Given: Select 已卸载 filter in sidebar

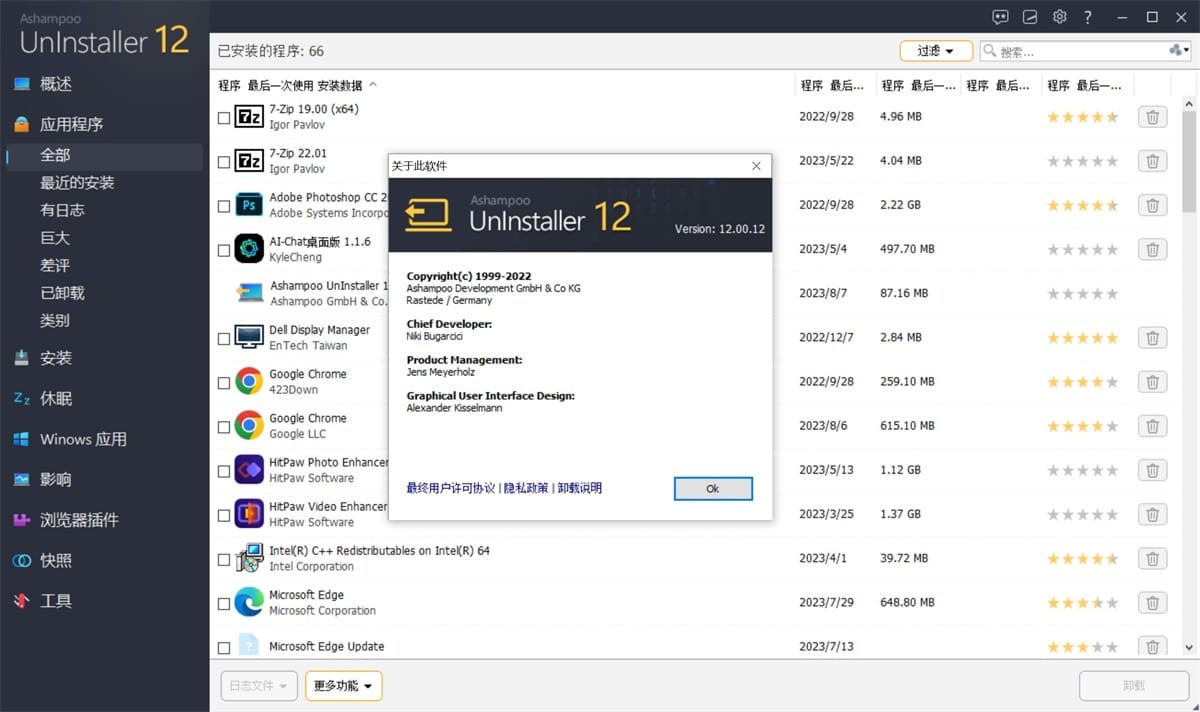Looking at the screenshot, I should 62,293.
